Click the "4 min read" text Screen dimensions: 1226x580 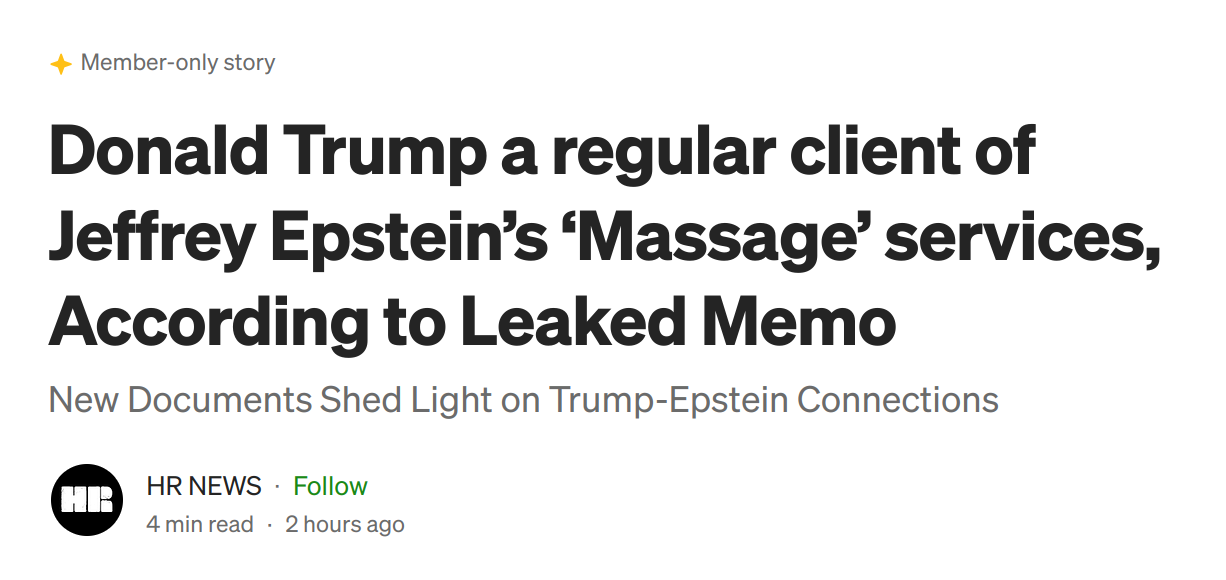click(x=200, y=524)
